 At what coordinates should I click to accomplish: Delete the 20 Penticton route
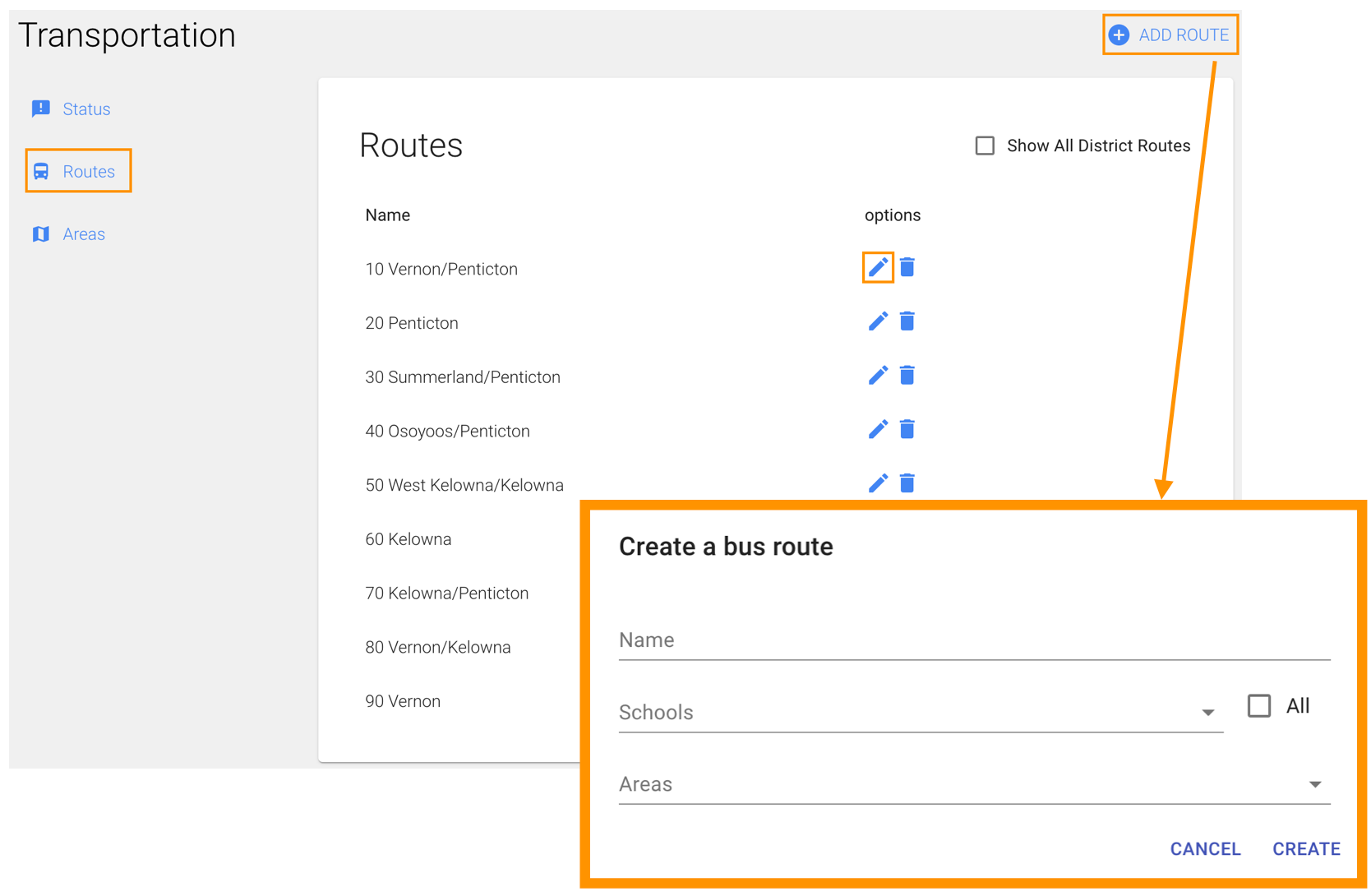(x=907, y=321)
